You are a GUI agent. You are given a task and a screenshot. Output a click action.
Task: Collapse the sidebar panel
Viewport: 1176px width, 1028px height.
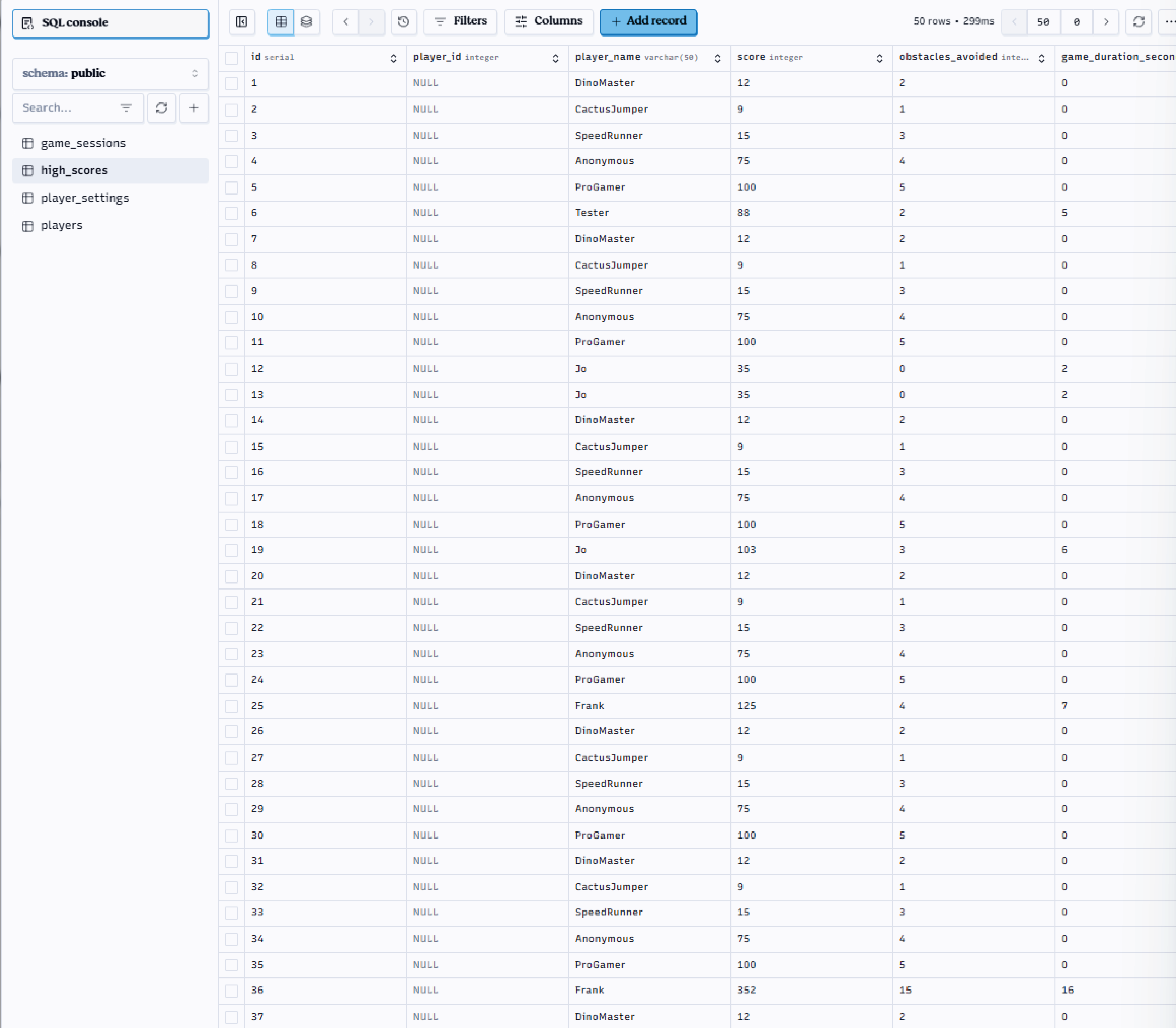tap(242, 22)
